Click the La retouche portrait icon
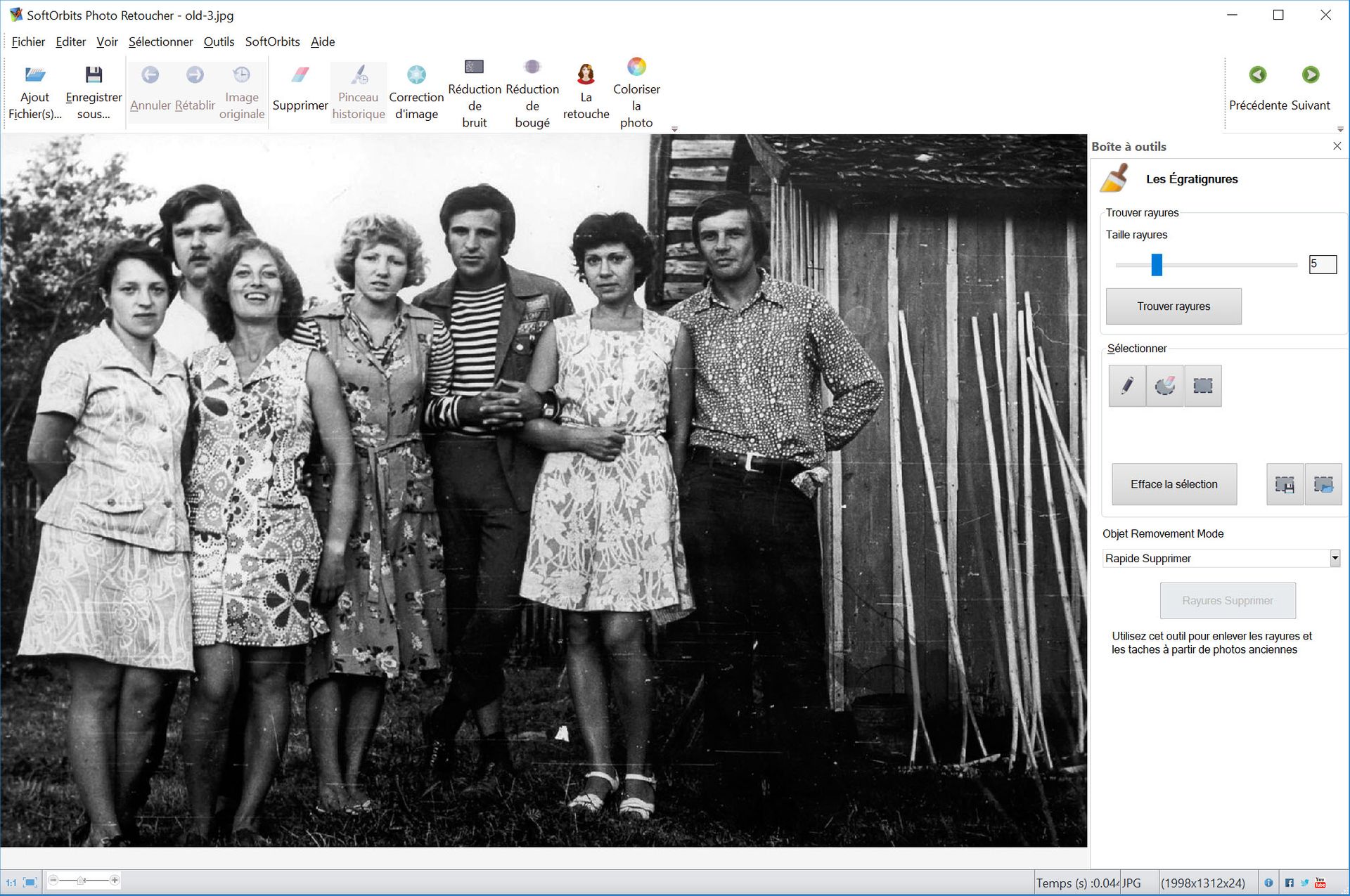 (586, 74)
